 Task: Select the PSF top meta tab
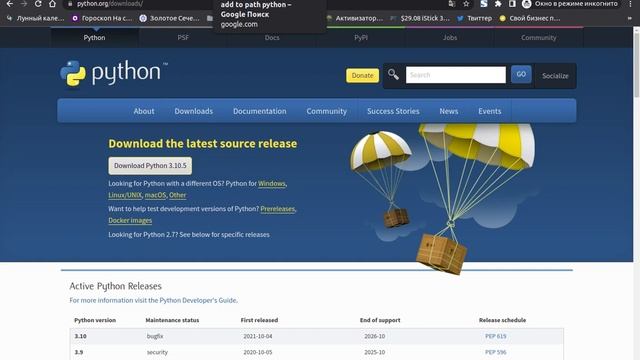click(183, 38)
